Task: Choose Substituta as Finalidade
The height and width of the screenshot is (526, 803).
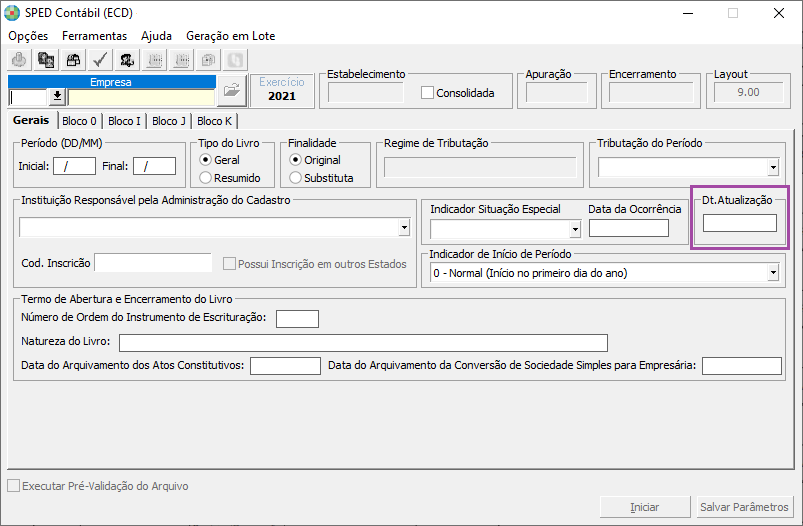Action: [x=295, y=178]
